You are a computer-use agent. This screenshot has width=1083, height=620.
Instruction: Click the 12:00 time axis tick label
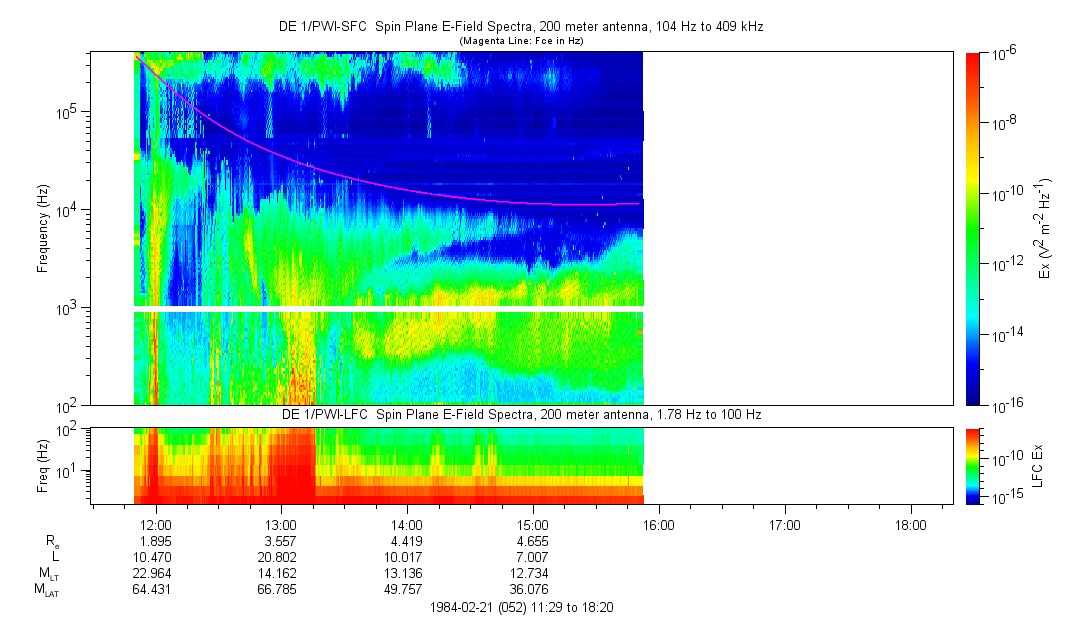click(156, 524)
